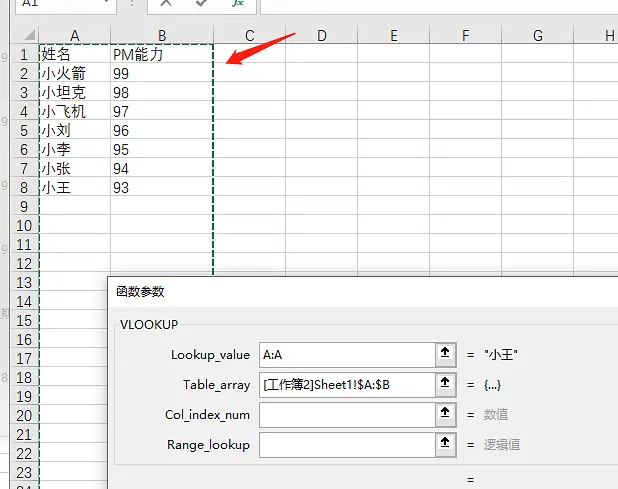Select row 5 header
This screenshot has height=489, width=618.
pyautogui.click(x=24, y=130)
